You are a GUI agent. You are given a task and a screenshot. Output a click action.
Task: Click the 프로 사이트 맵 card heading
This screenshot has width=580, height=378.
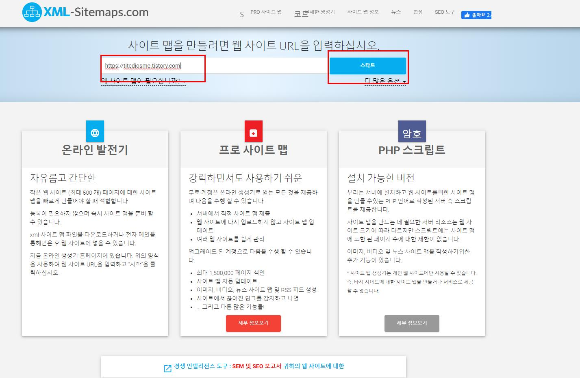click(253, 150)
